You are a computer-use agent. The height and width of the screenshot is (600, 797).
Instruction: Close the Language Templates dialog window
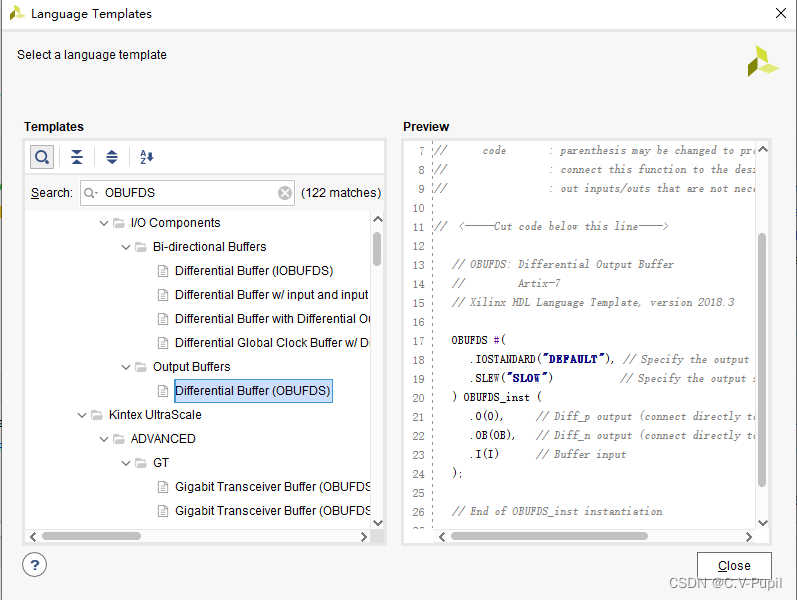click(781, 13)
